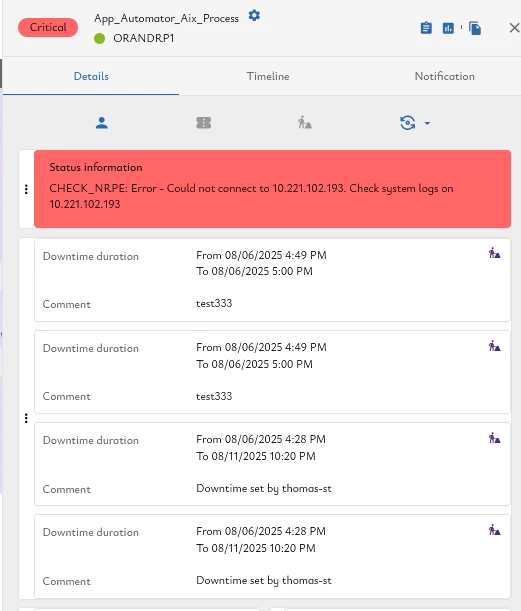Viewport: 521px width, 611px height.
Task: Click downtime icon on second test333 card
Action: (x=495, y=346)
